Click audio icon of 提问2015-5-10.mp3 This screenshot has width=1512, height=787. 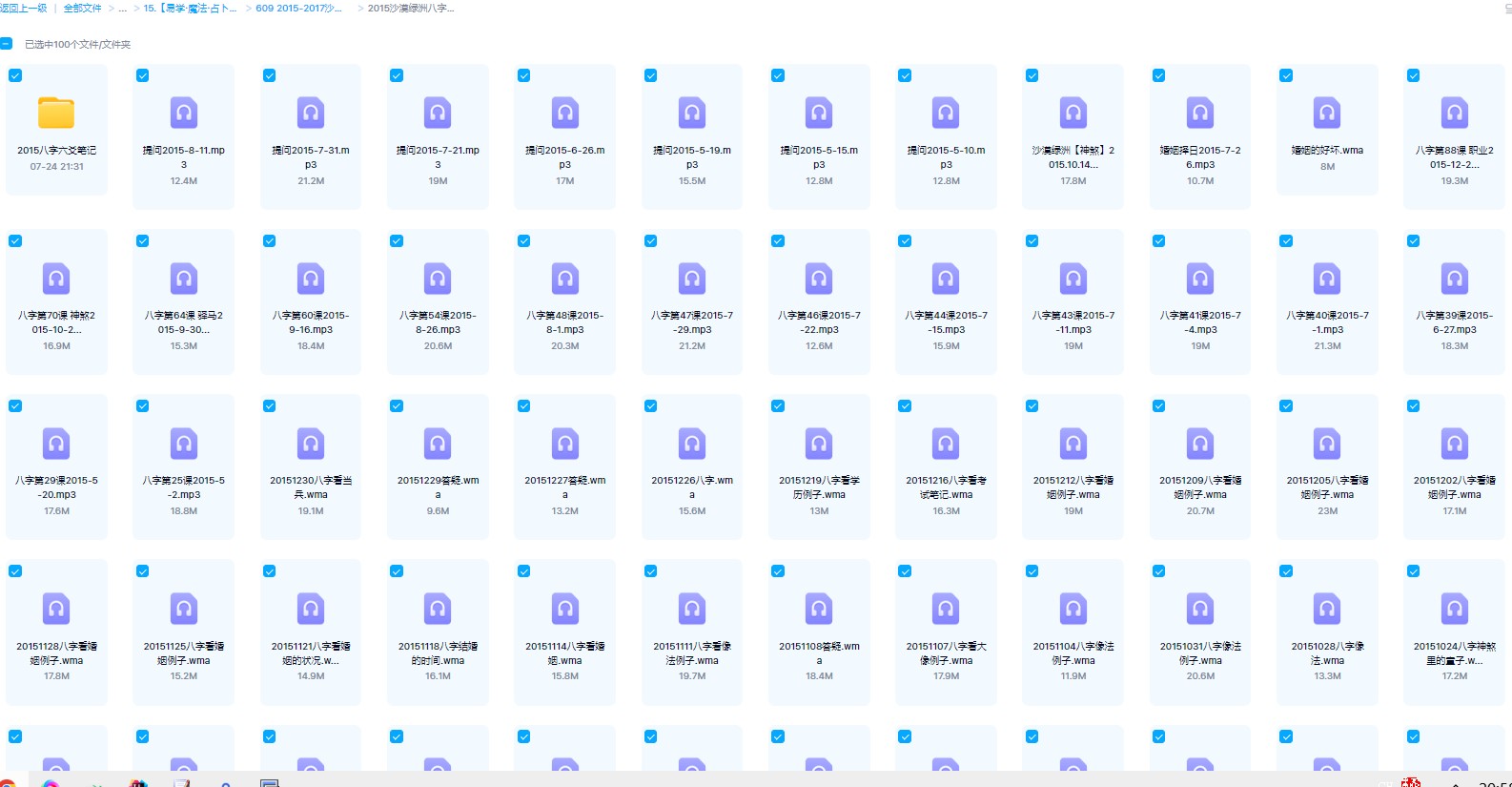tap(946, 113)
